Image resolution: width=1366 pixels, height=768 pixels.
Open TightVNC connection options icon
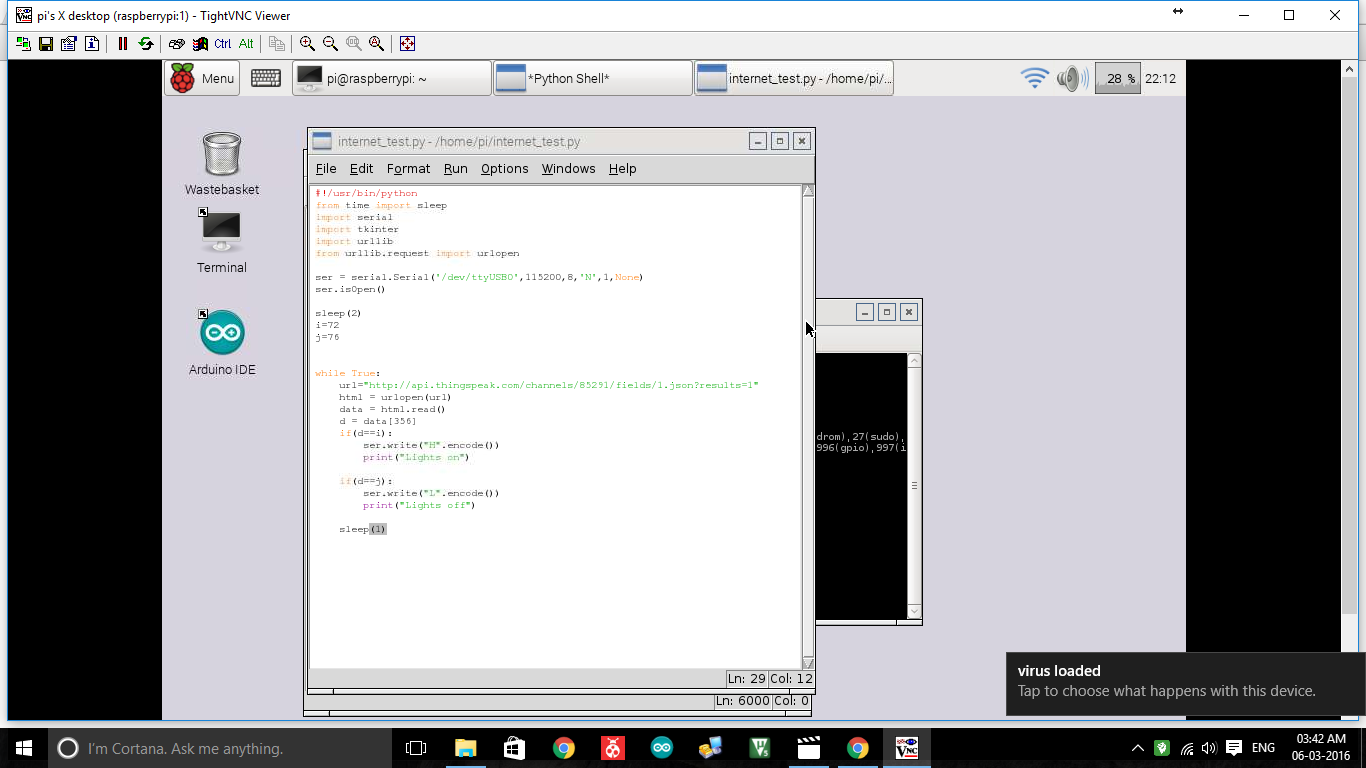(x=68, y=44)
